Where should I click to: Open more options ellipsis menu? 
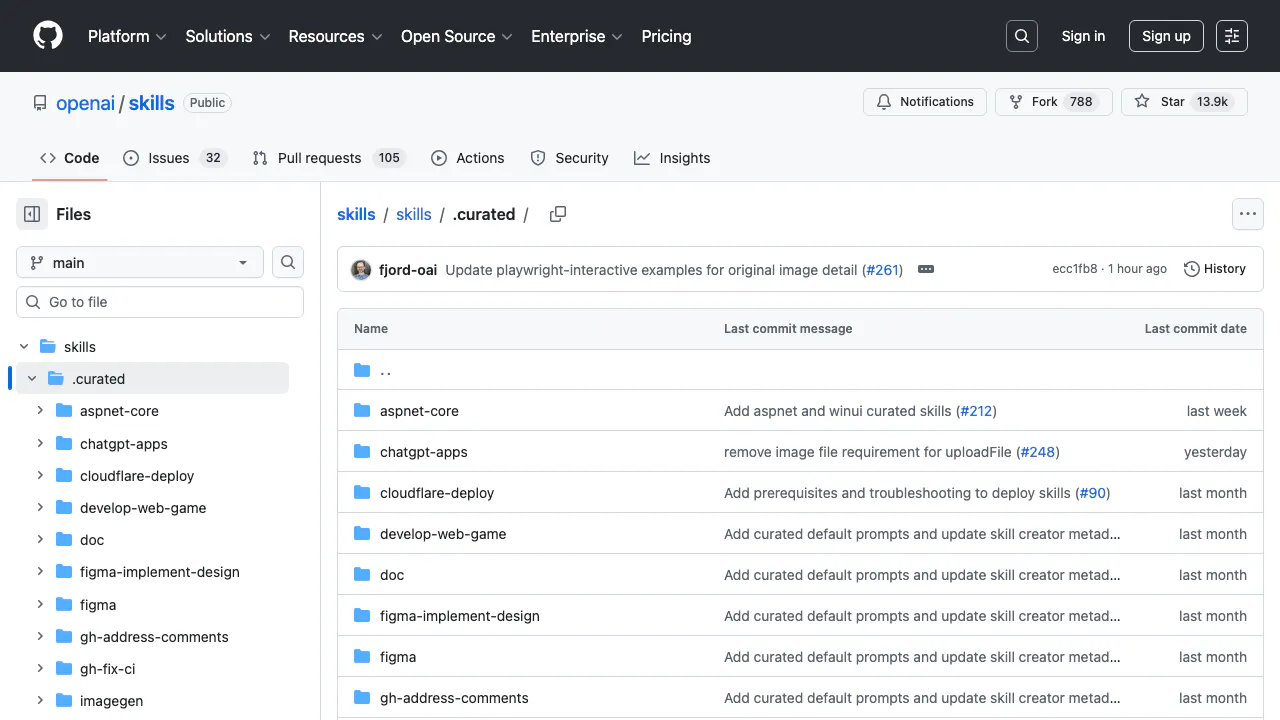click(1247, 214)
